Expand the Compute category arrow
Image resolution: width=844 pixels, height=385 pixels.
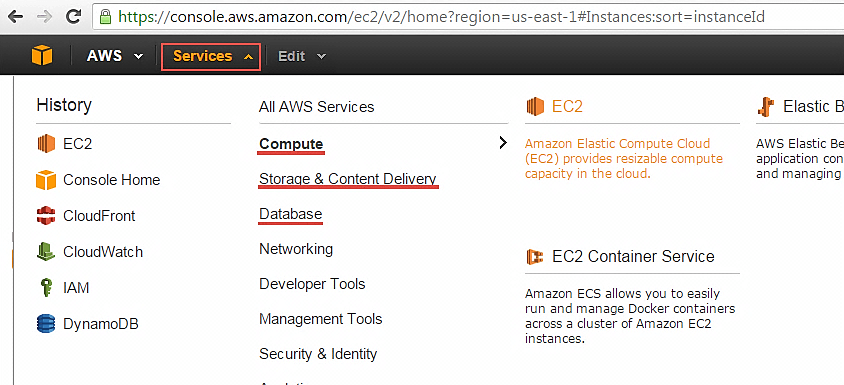pyautogui.click(x=503, y=143)
